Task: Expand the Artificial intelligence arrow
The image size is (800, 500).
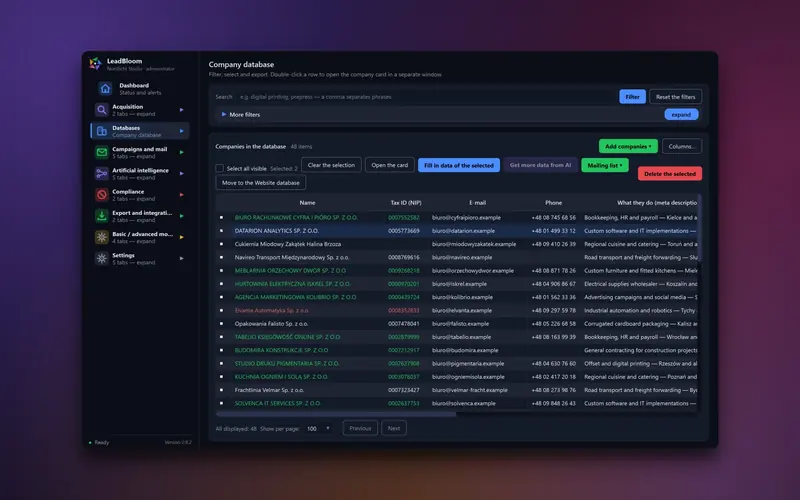Action: click(182, 173)
